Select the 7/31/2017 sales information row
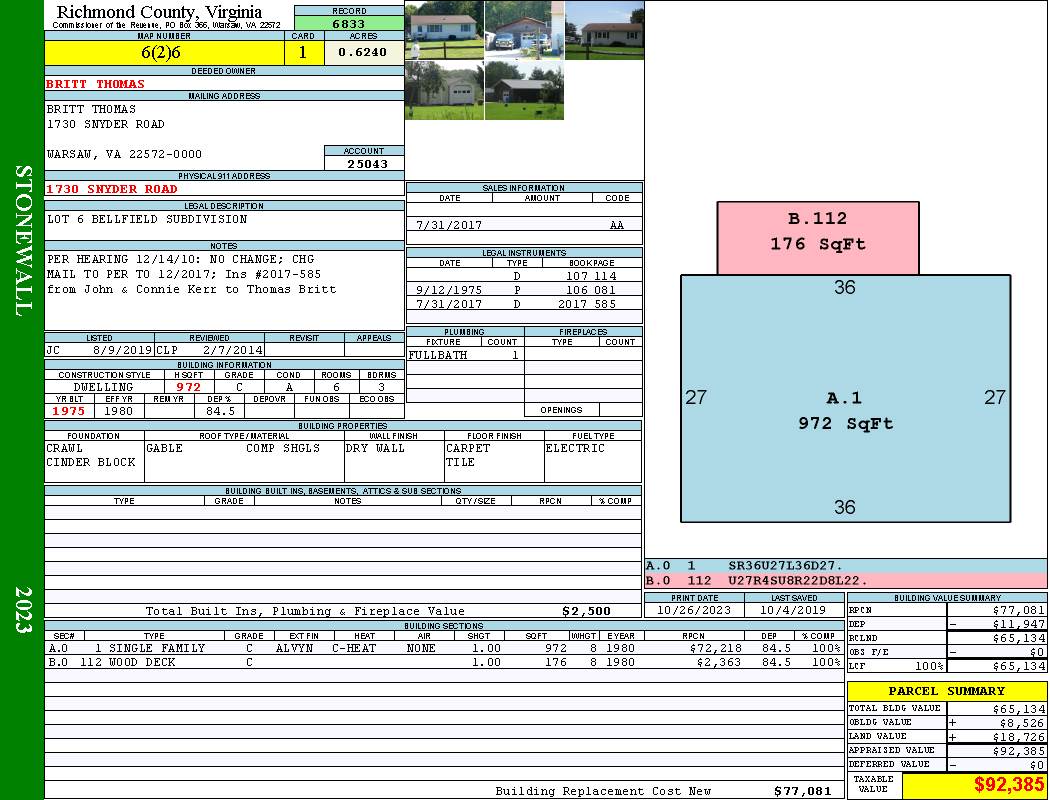This screenshot has height=800, width=1050. [x=524, y=225]
